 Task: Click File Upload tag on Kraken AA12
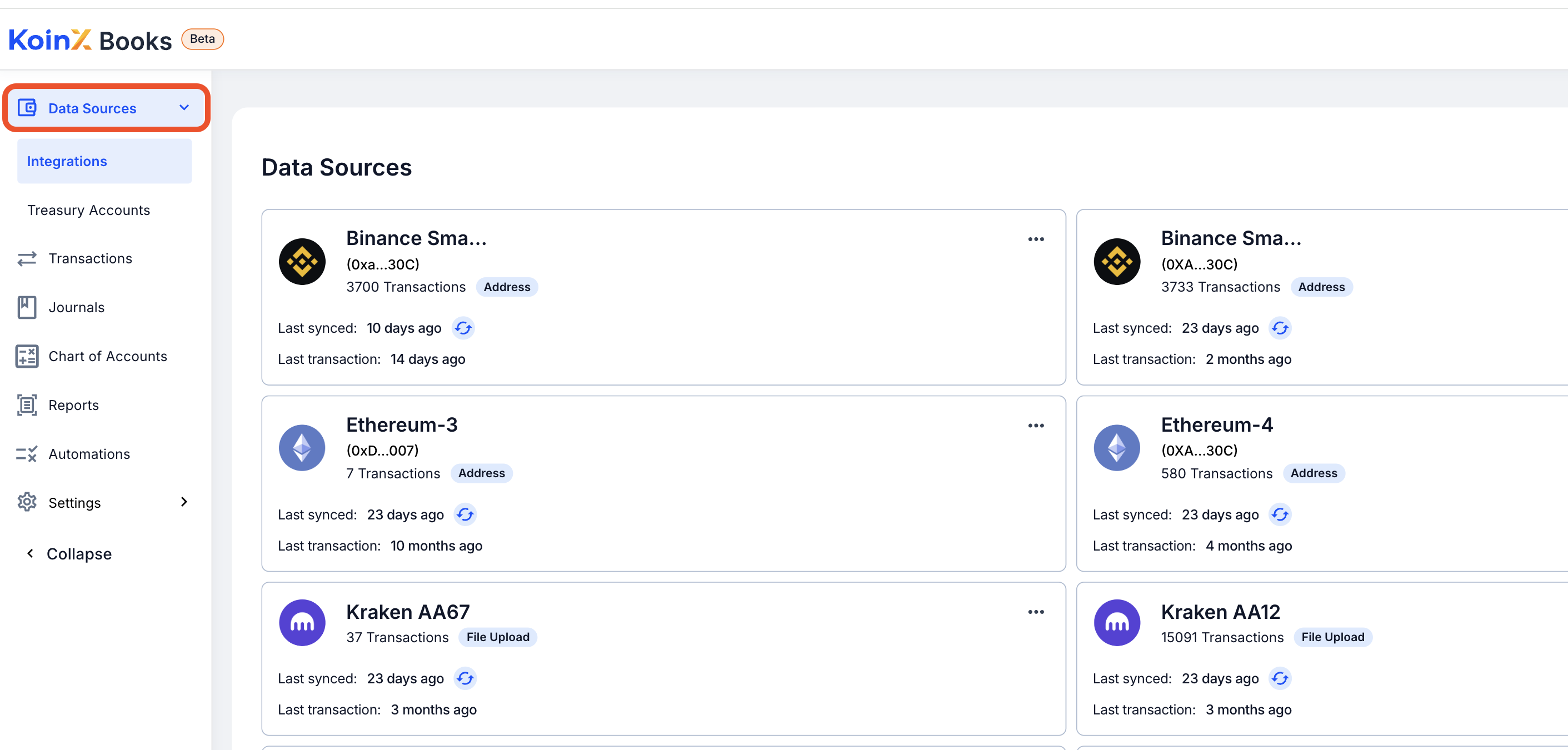[1332, 637]
